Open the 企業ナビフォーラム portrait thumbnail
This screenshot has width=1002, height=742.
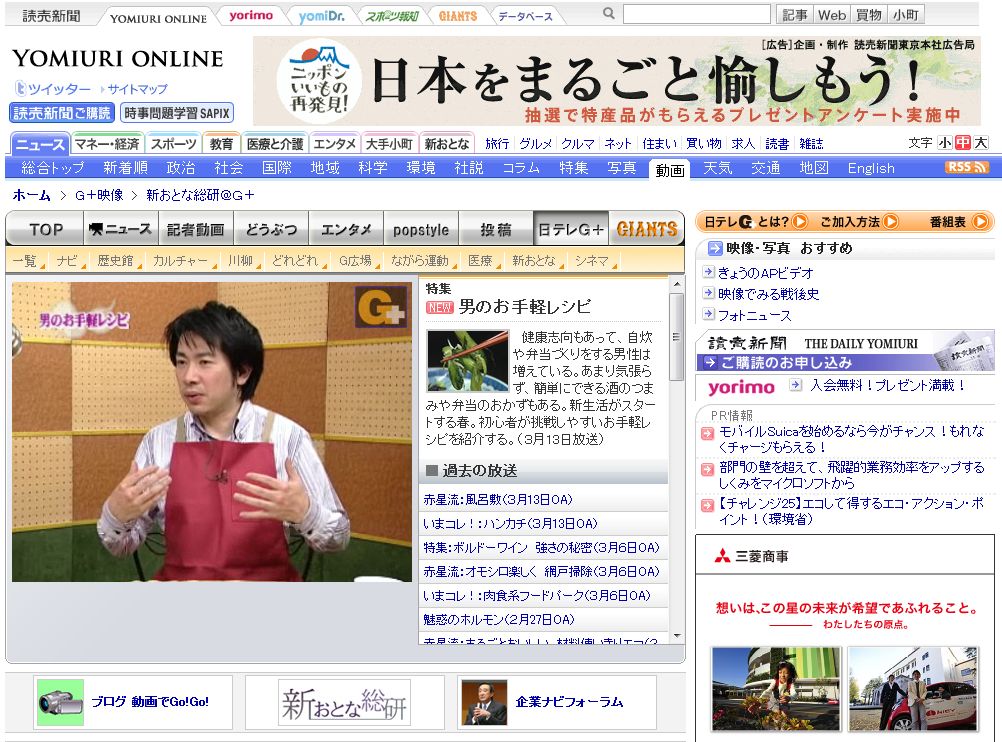tap(484, 702)
